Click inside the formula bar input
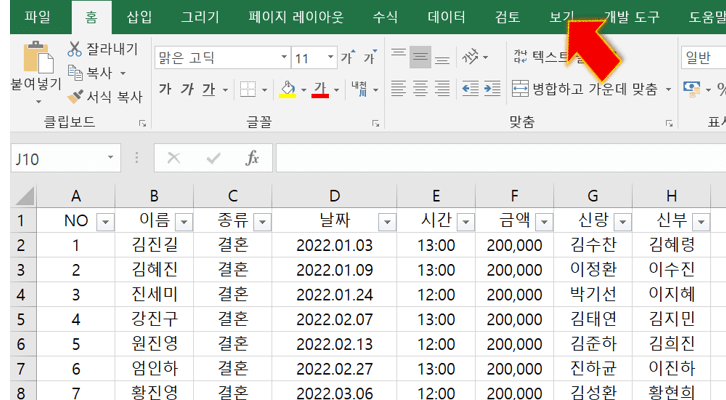This screenshot has width=726, height=400. (x=501, y=158)
